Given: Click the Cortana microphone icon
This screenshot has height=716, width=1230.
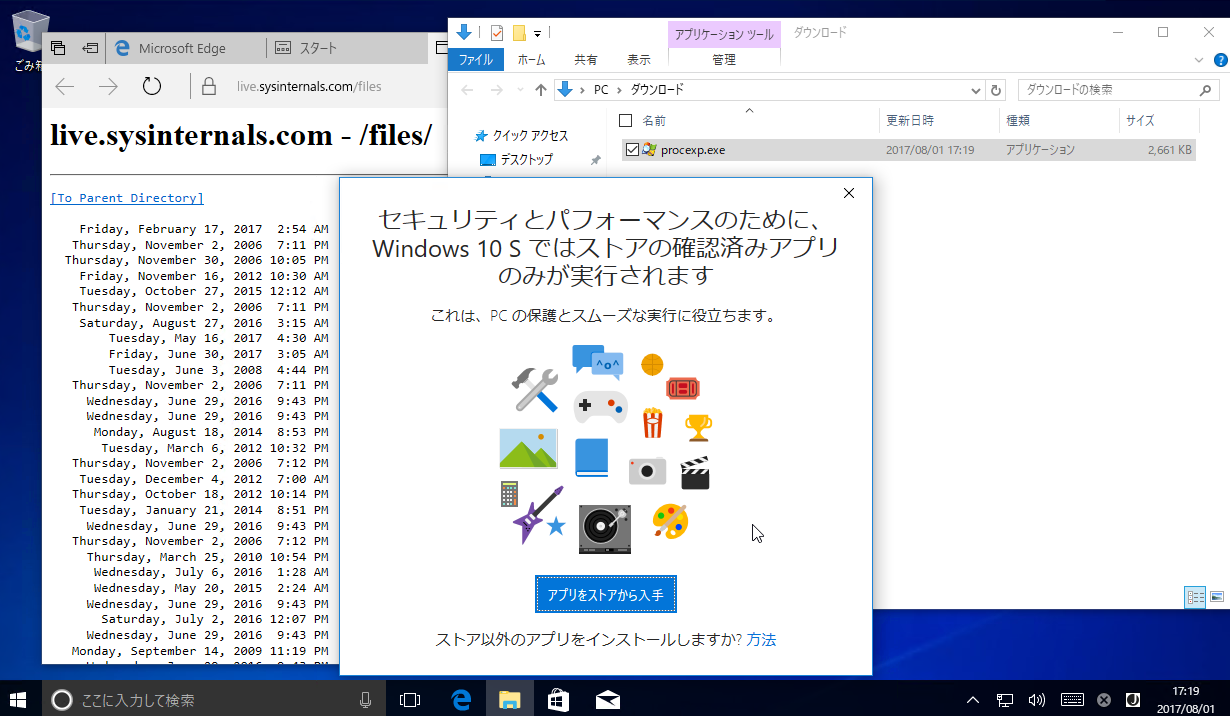Looking at the screenshot, I should coord(366,699).
